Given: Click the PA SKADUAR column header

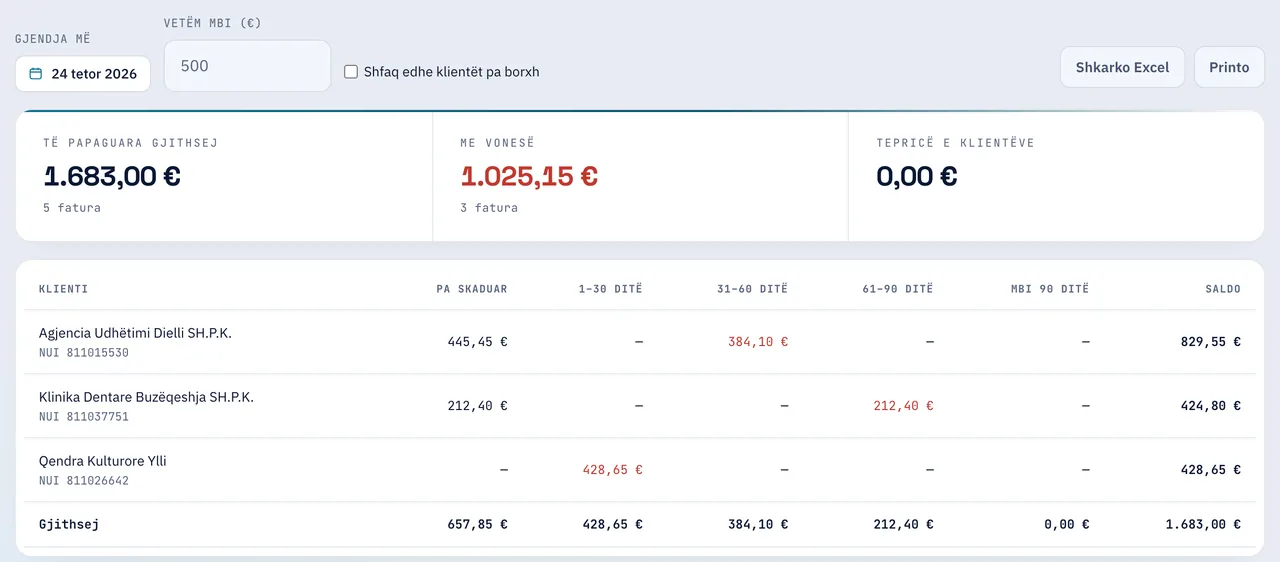Looking at the screenshot, I should pos(472,289).
